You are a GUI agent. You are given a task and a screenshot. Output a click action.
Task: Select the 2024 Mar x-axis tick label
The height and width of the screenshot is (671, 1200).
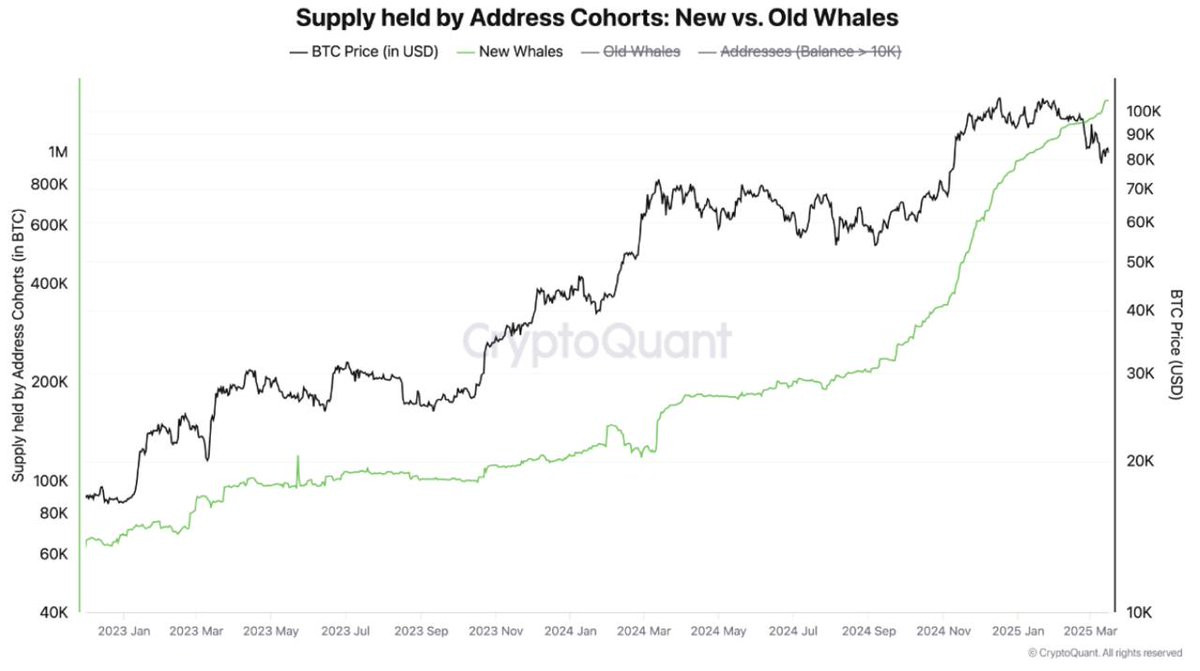click(x=644, y=631)
